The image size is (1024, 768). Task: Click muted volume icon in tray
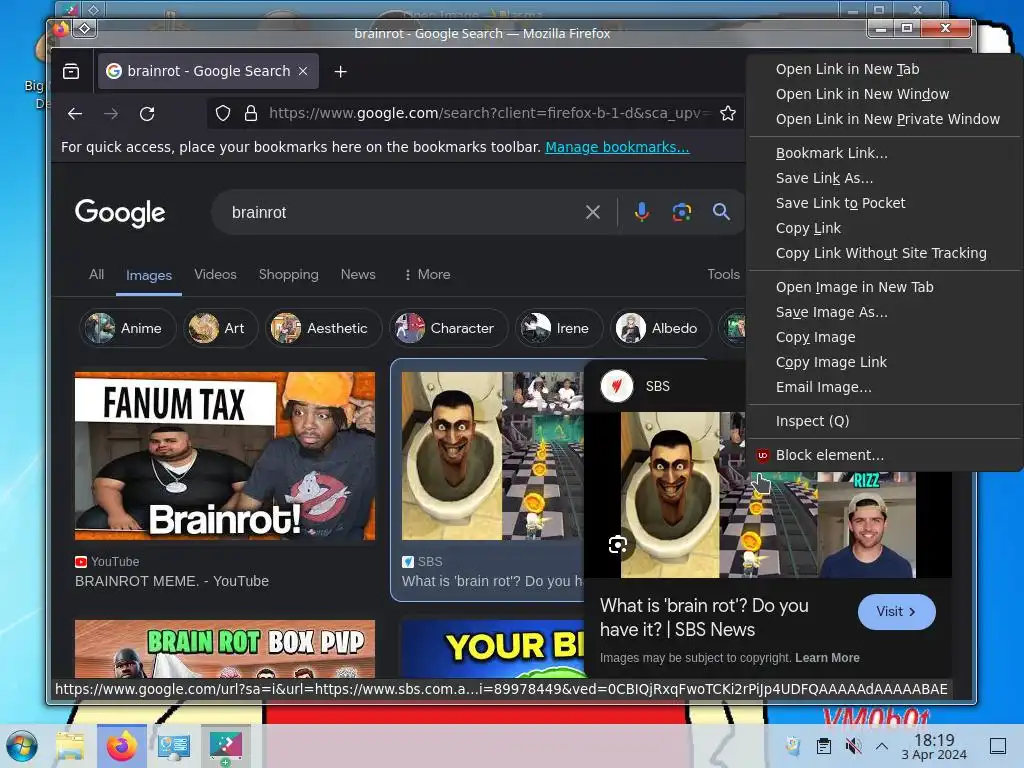pyautogui.click(x=852, y=746)
